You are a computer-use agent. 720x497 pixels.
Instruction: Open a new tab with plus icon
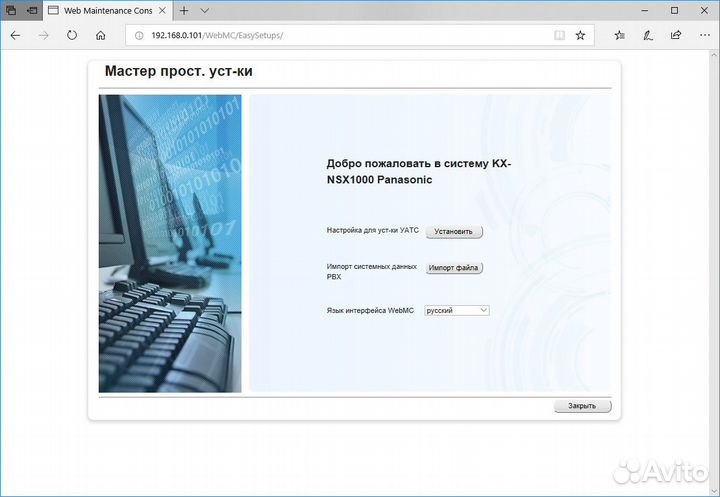pos(184,11)
